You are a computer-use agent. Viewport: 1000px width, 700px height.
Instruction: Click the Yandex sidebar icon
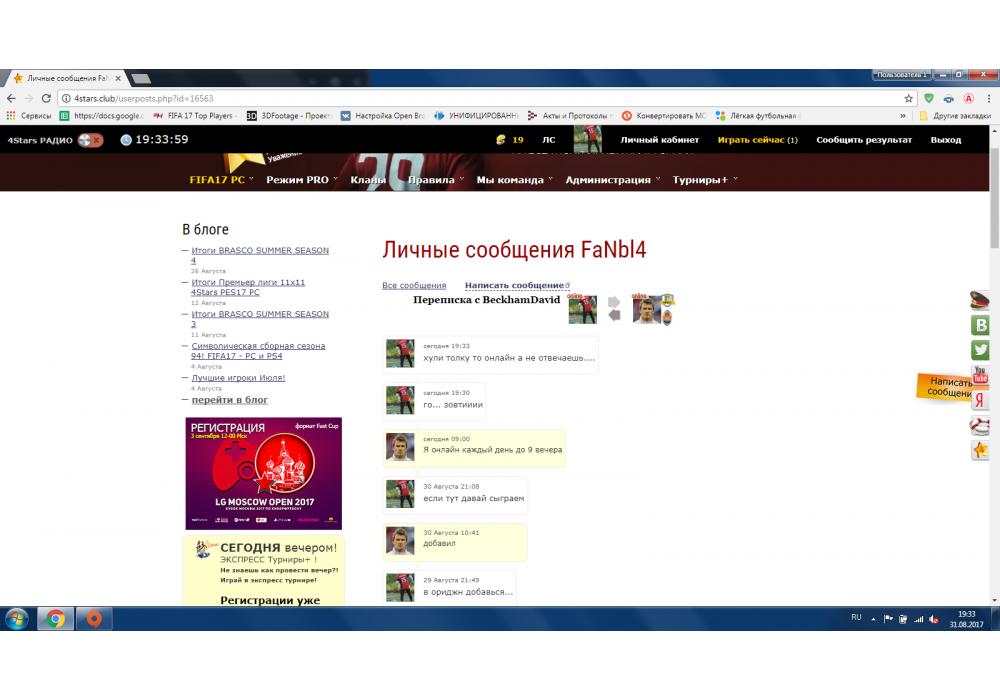pos(981,400)
